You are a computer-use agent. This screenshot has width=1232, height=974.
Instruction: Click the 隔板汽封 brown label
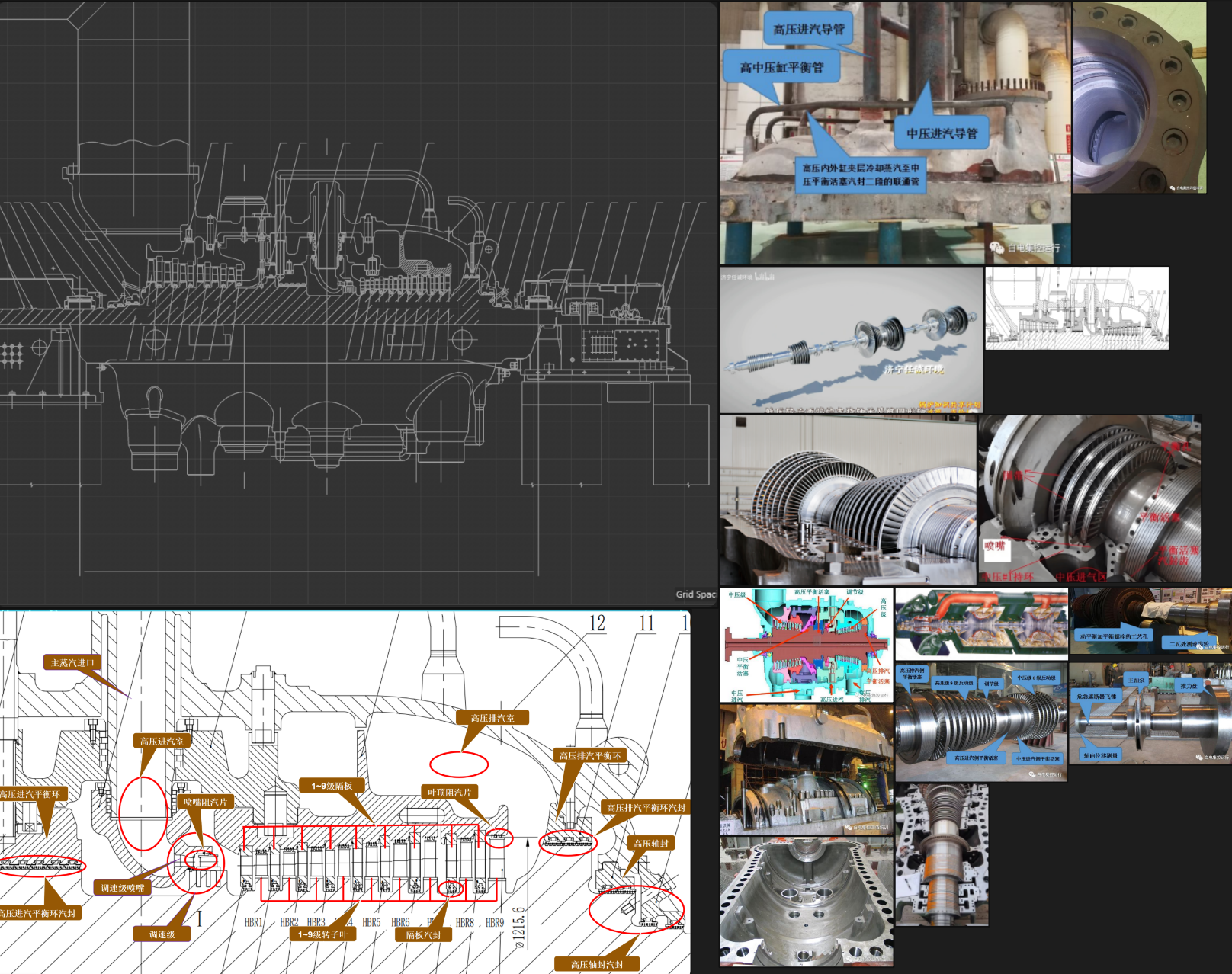click(x=423, y=934)
